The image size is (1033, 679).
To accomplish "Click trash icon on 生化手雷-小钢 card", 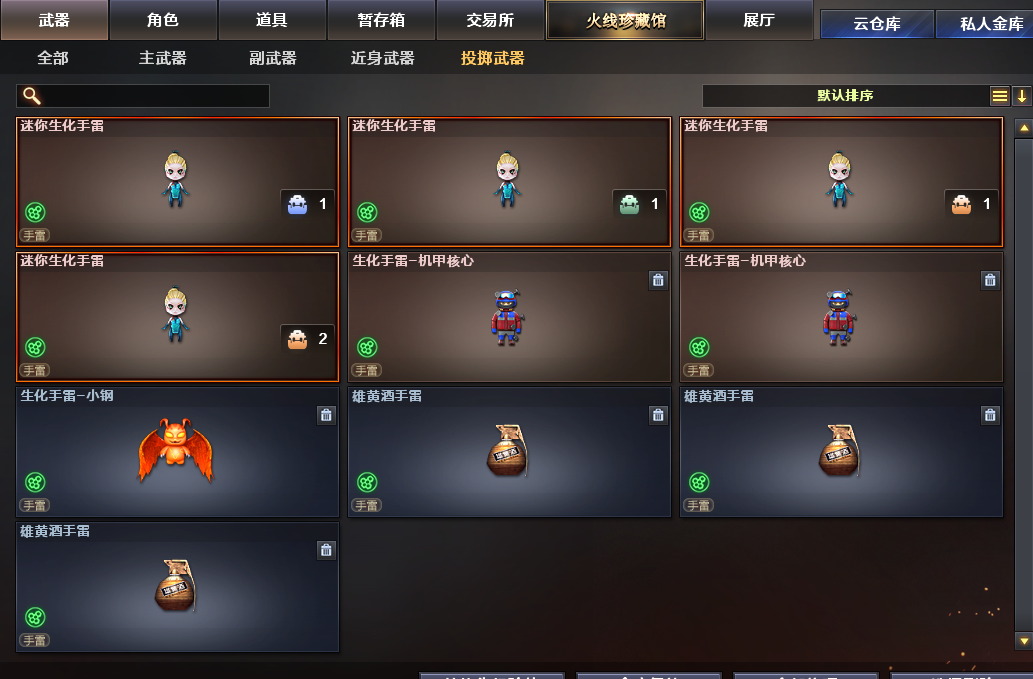I will [x=326, y=415].
